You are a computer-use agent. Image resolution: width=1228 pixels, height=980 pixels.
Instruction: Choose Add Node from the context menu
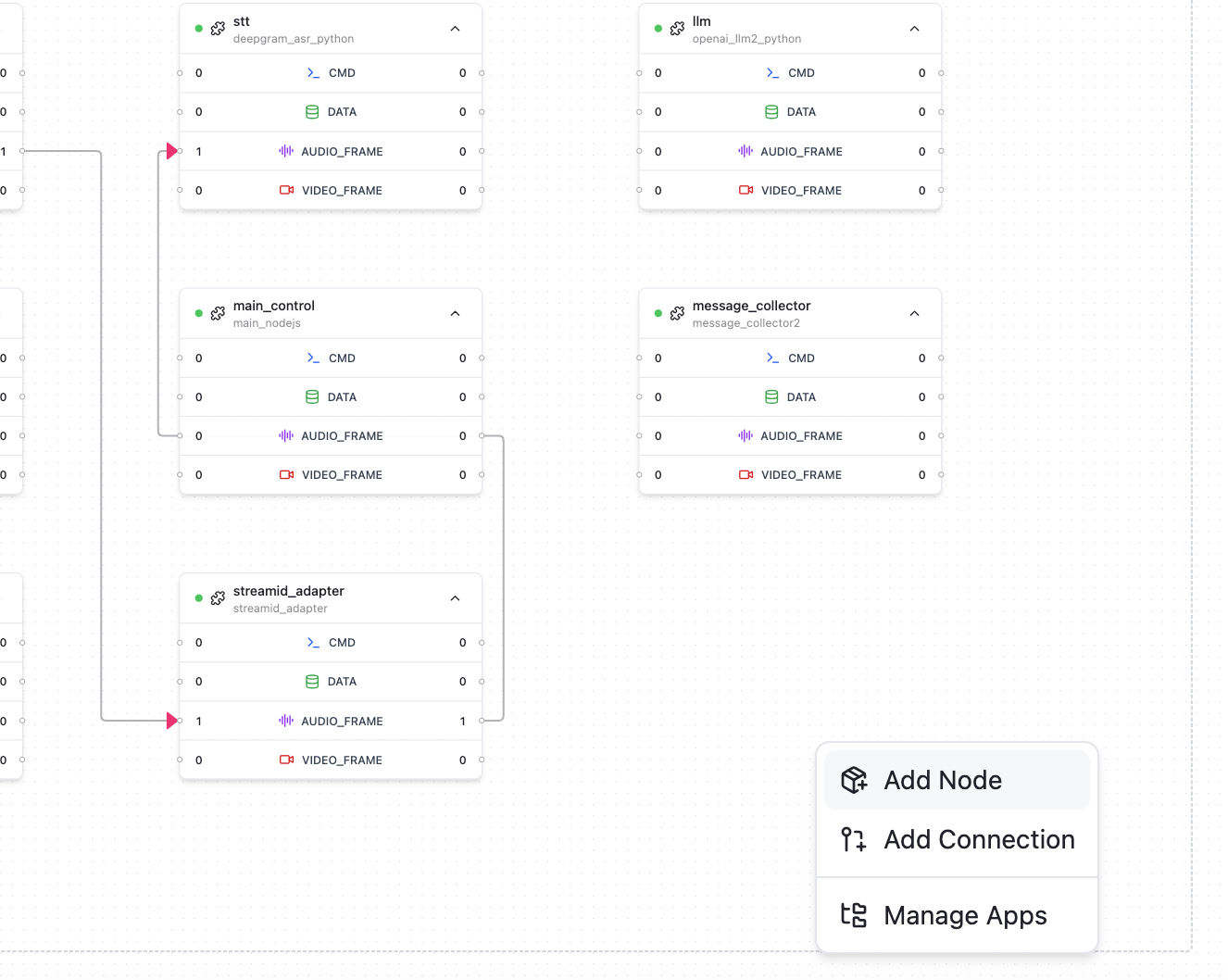(x=943, y=780)
